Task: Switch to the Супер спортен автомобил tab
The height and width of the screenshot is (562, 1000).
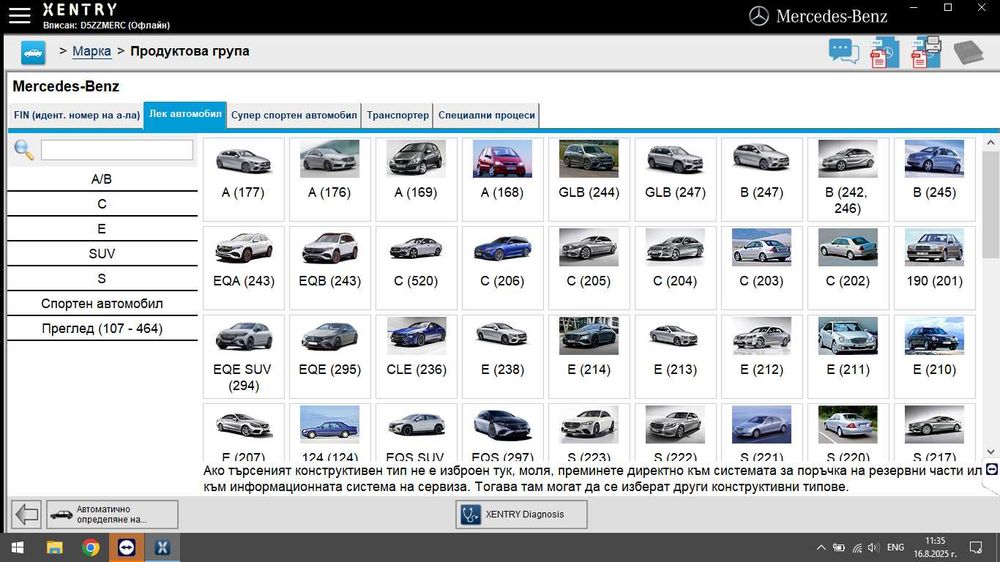Action: pyautogui.click(x=294, y=115)
